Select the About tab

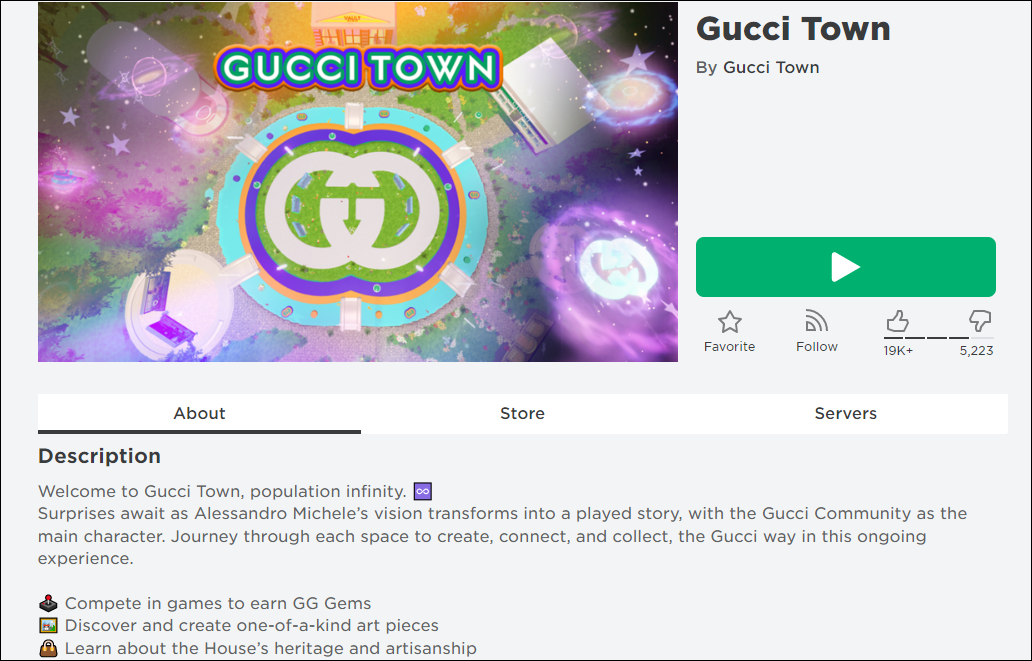point(199,413)
